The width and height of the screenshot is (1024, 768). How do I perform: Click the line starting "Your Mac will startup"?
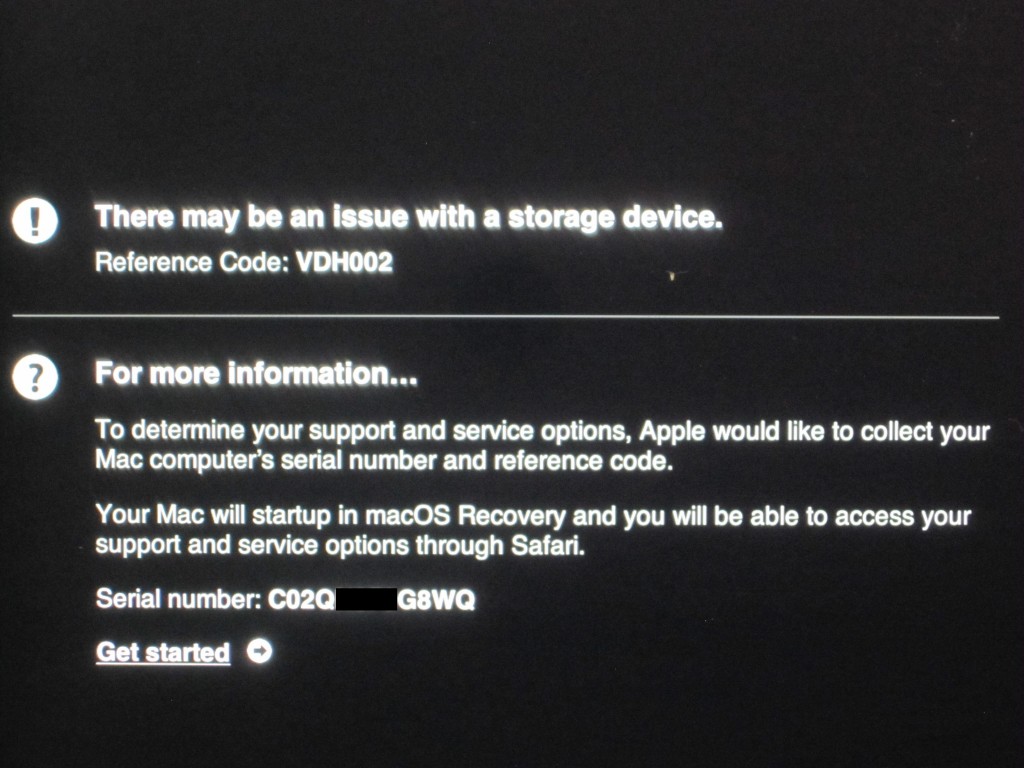tap(534, 517)
